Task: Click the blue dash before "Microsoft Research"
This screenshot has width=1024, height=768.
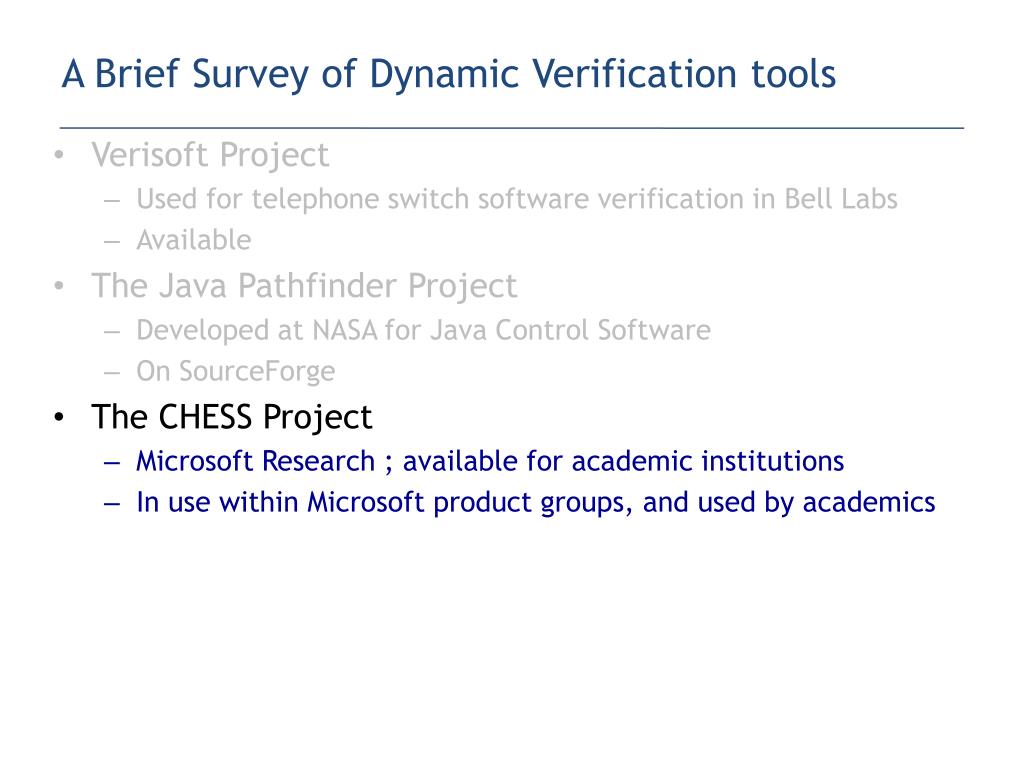Action: coord(111,462)
